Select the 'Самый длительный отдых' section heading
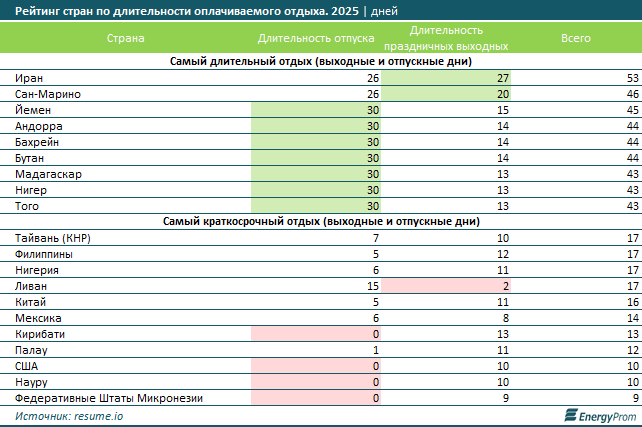Viewport: 642px width, 427px height. click(320, 62)
